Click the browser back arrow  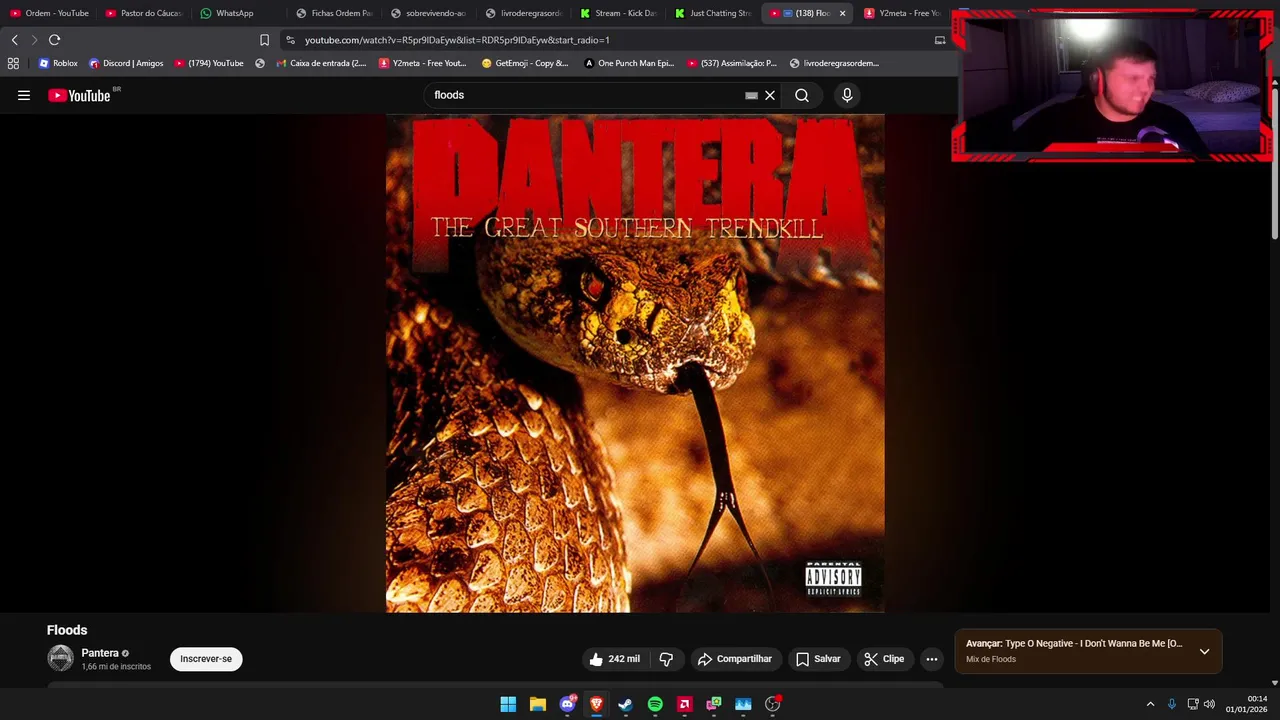(14, 40)
